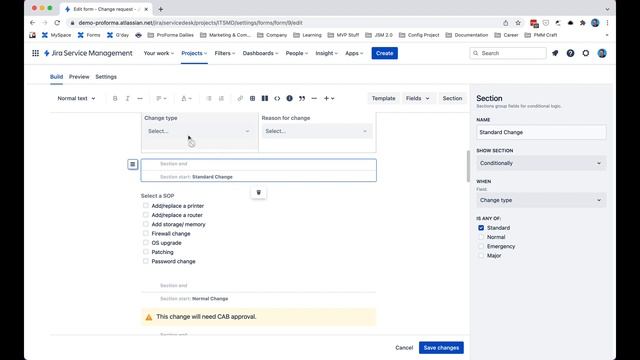The height and width of the screenshot is (360, 640).
Task: Open the Jira help menu
Action: tap(570, 53)
